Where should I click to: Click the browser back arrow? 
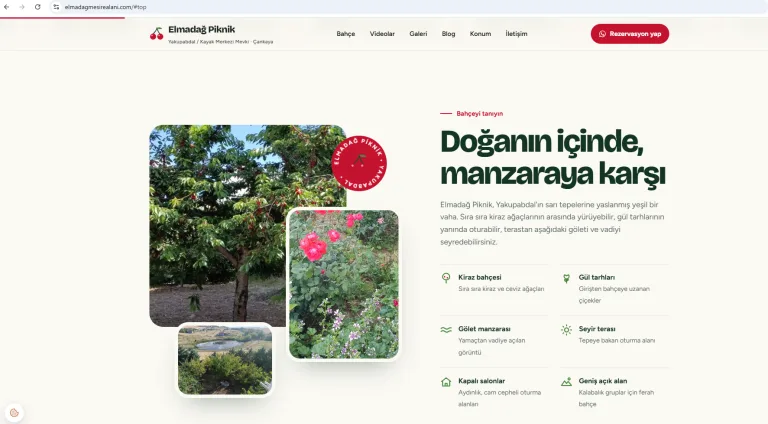pos(6,7)
